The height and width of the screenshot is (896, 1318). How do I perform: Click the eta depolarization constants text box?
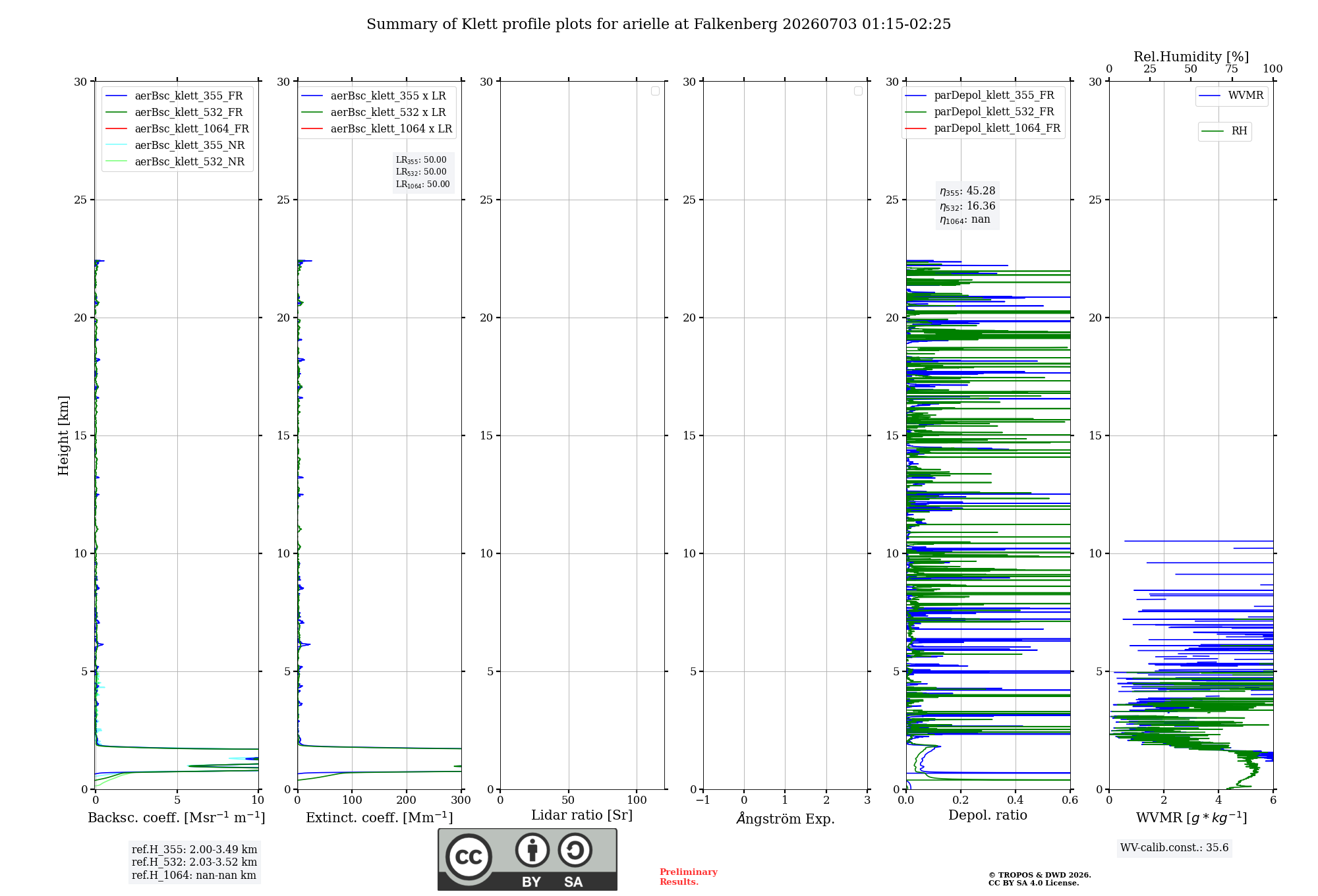[967, 205]
